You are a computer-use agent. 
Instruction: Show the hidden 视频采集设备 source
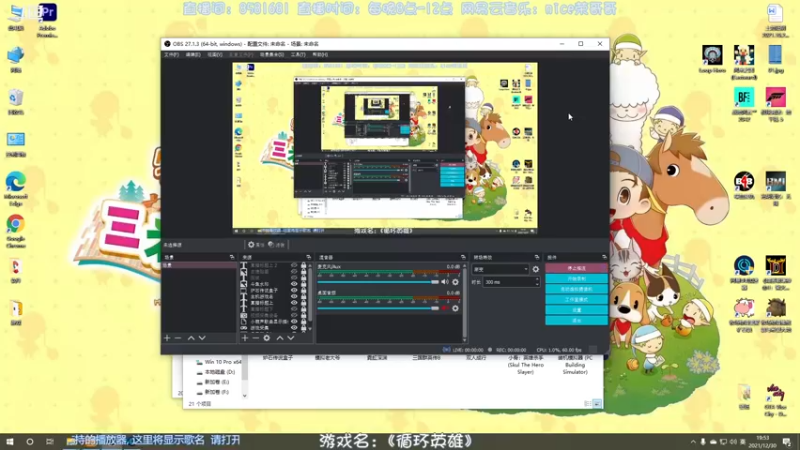(294, 315)
